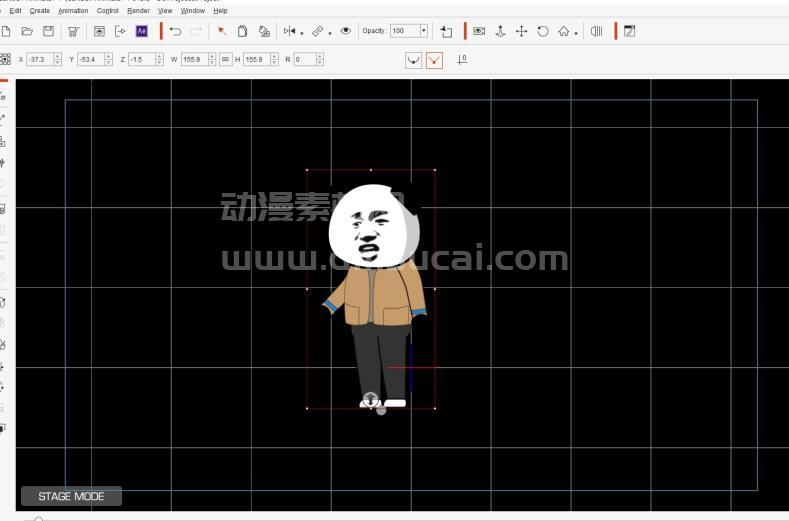The width and height of the screenshot is (789, 521).
Task: Click the H value spinner arrows
Action: pos(274,59)
